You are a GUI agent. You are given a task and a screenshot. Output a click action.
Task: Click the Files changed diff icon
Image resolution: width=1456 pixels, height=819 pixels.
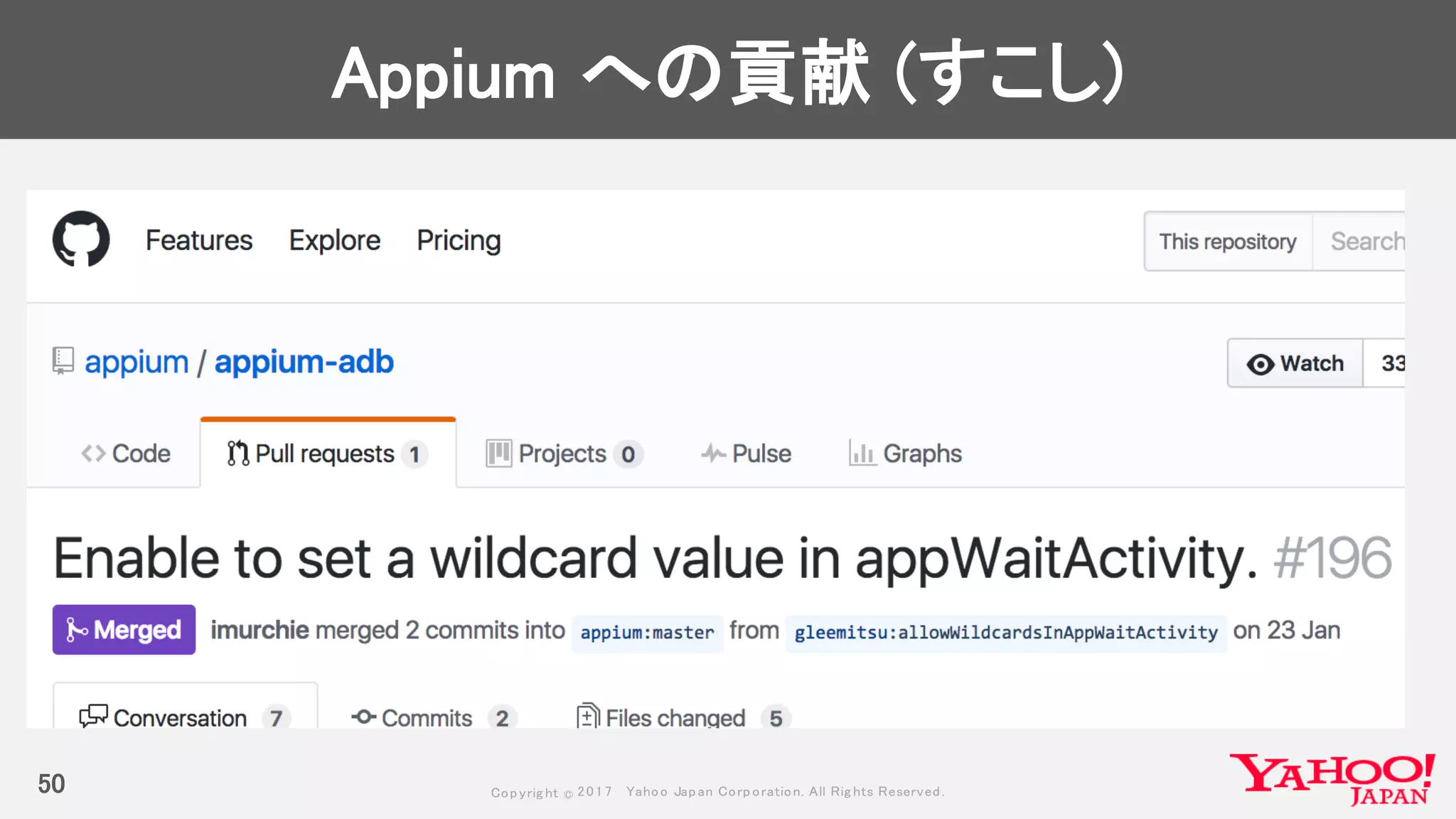pyautogui.click(x=588, y=715)
